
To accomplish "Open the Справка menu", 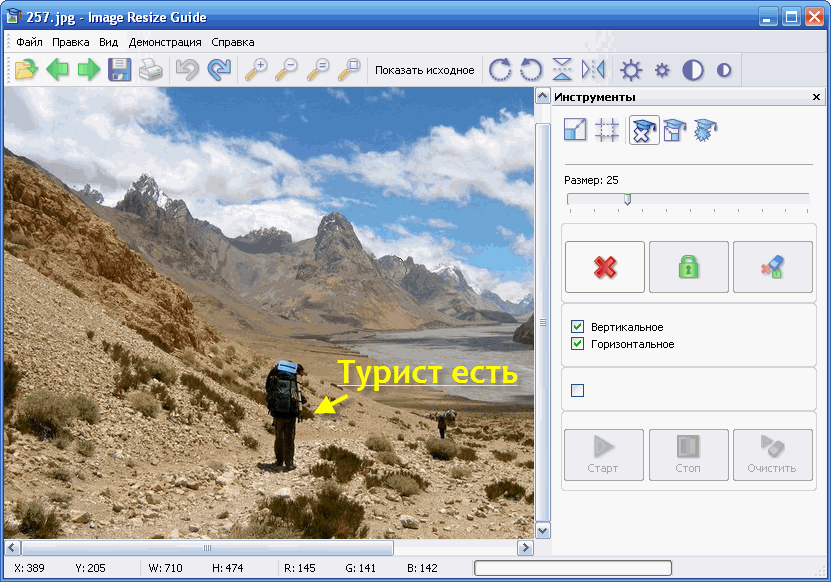I will [233, 42].
